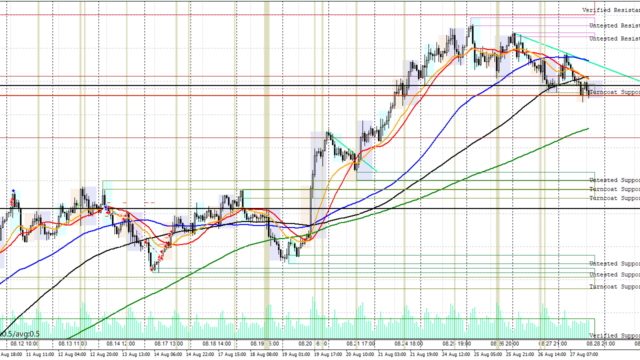Click the 21 Aug 03:00 date label
Screen dimensions: 640x360
393,353
